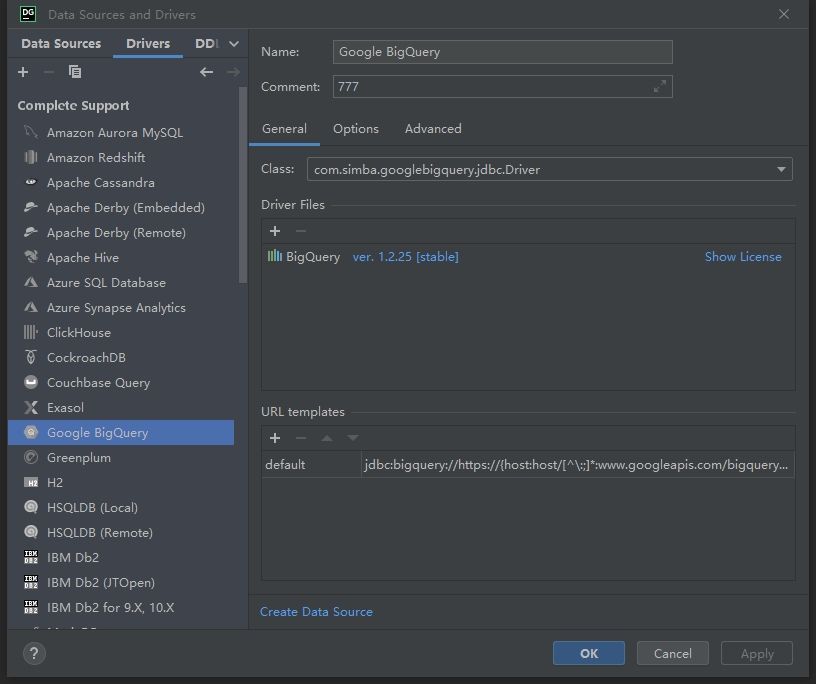Navigate back with the left arrow
Image resolution: width=816 pixels, height=684 pixels.
click(207, 72)
